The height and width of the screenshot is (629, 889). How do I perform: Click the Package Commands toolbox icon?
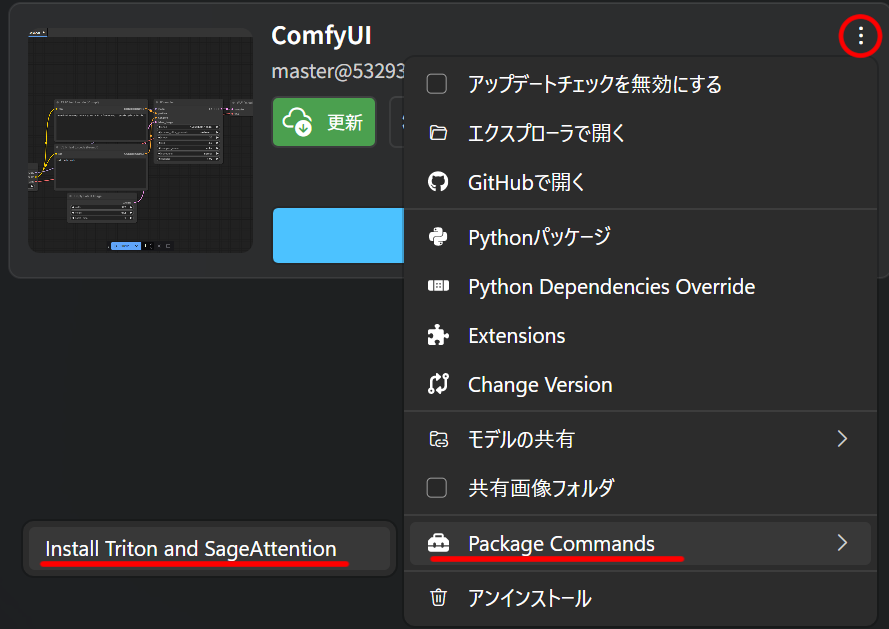tap(438, 544)
